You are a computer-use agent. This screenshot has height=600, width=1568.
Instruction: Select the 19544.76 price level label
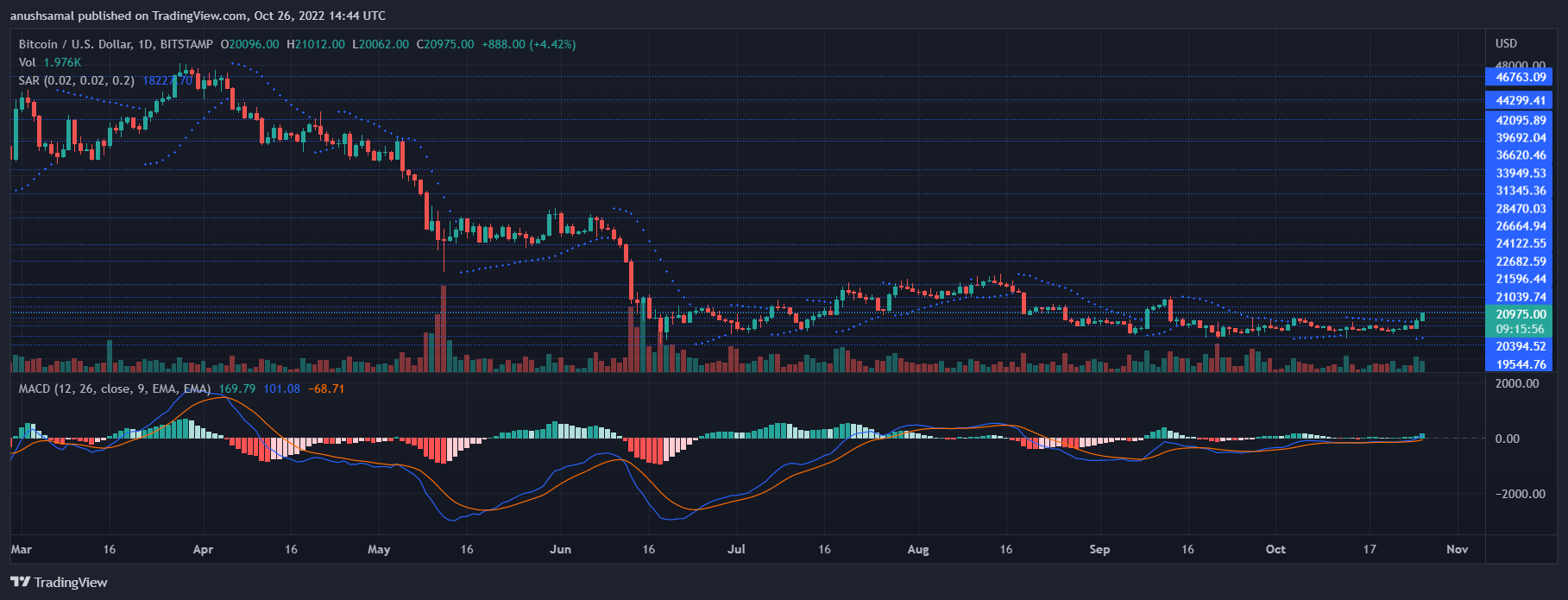tap(1521, 364)
